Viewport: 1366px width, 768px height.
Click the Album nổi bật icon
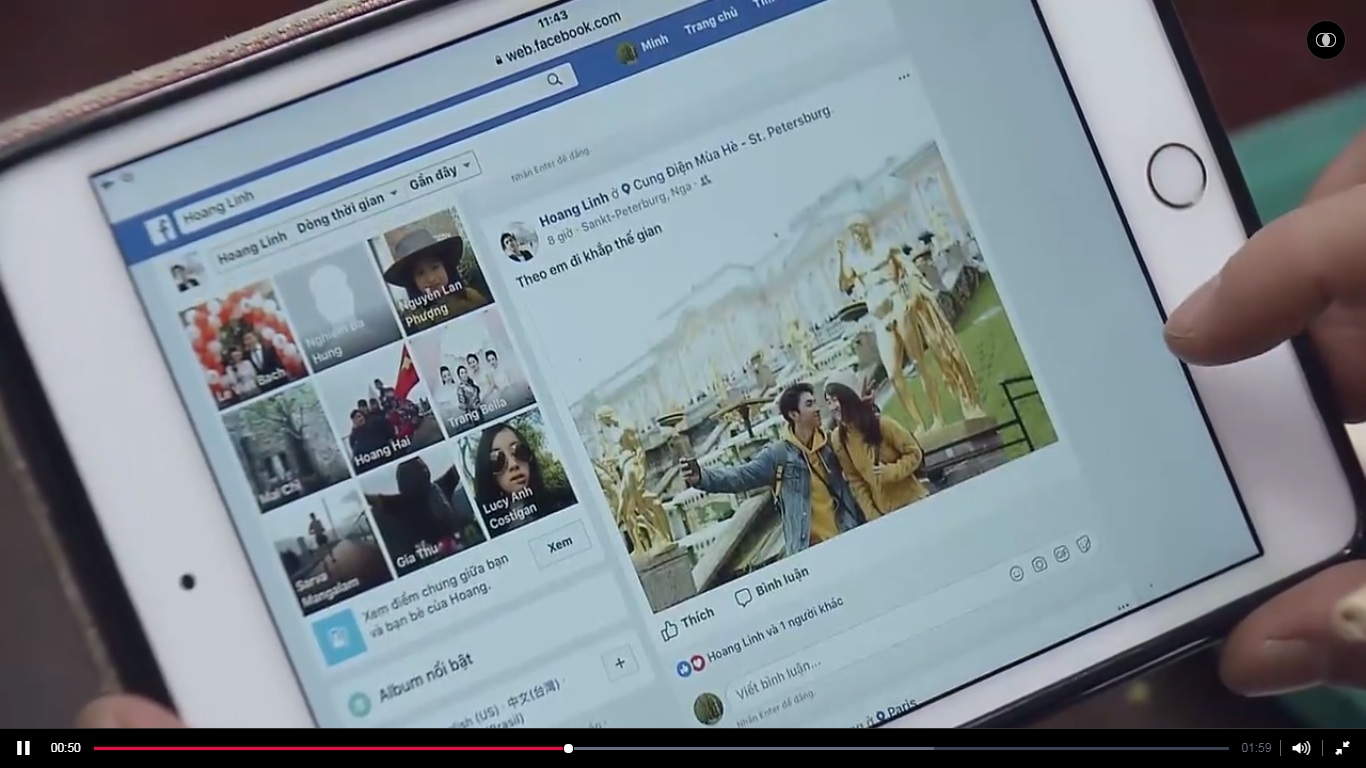(359, 703)
